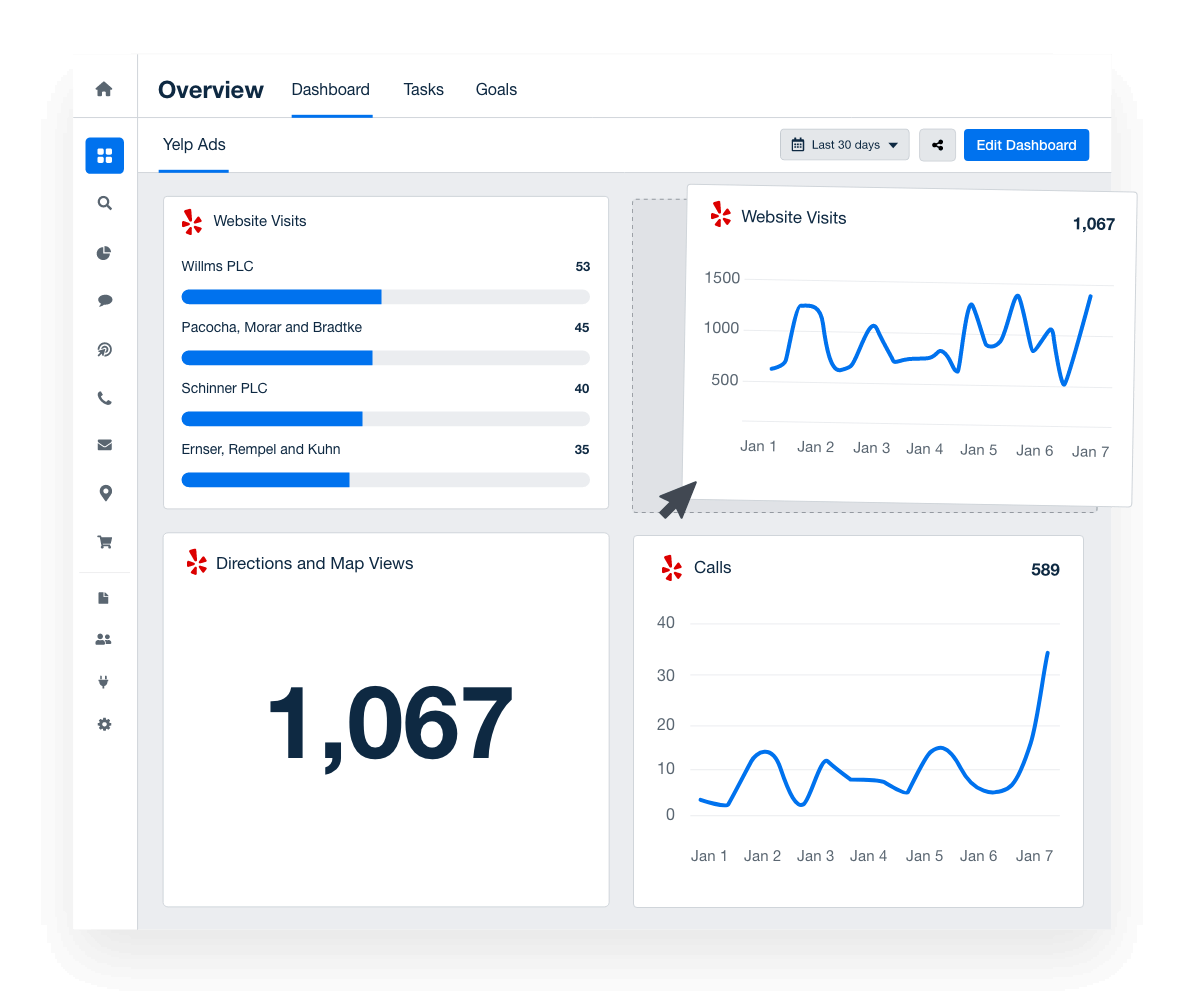This screenshot has width=1200, height=1000.
Task: Open the users group icon
Action: click(104, 639)
